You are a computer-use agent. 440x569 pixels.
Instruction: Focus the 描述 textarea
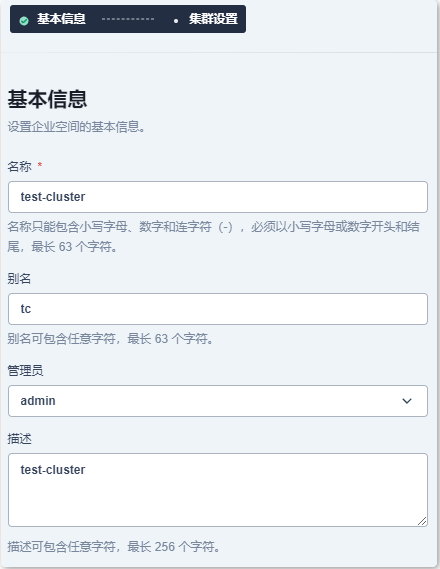[x=218, y=490]
